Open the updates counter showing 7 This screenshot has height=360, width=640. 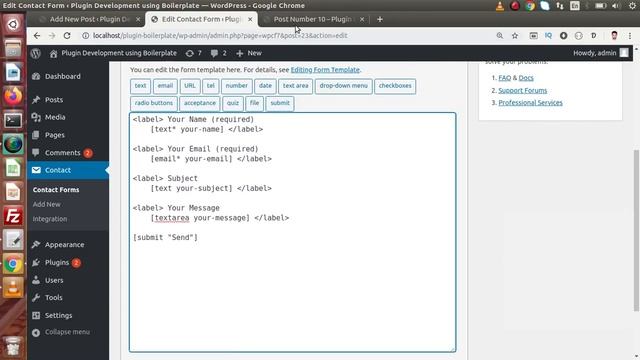pyautogui.click(x=194, y=53)
